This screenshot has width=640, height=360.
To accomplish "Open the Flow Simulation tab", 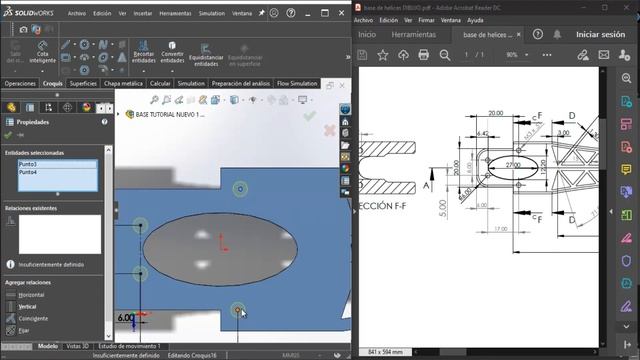I will [297, 83].
